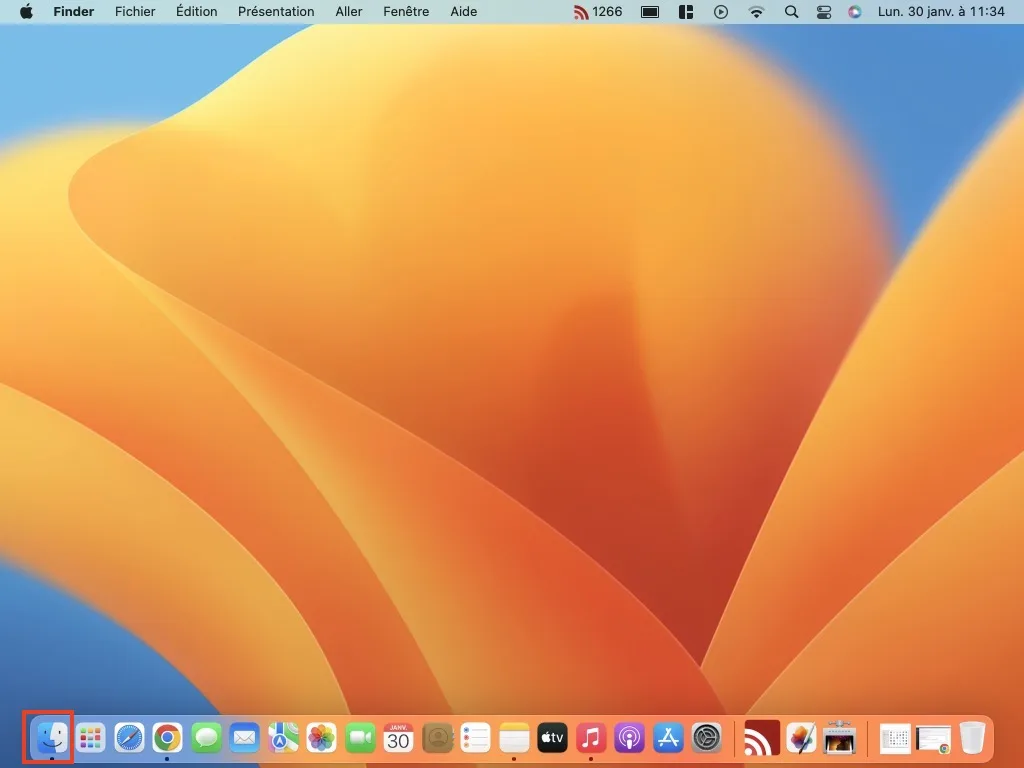Open Calendar showing the 30th

coord(397,737)
